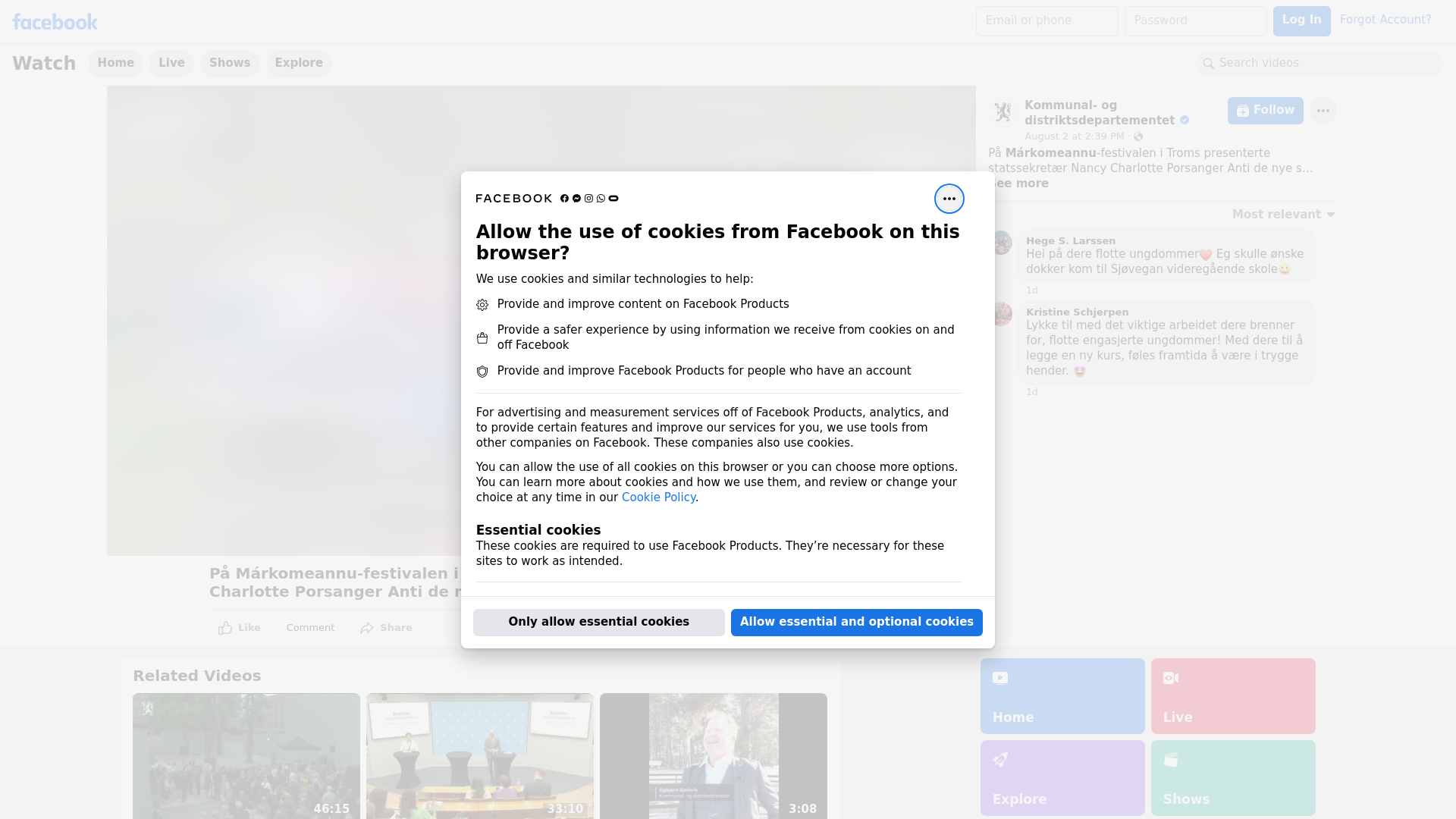Click the Log In button

1301,21
